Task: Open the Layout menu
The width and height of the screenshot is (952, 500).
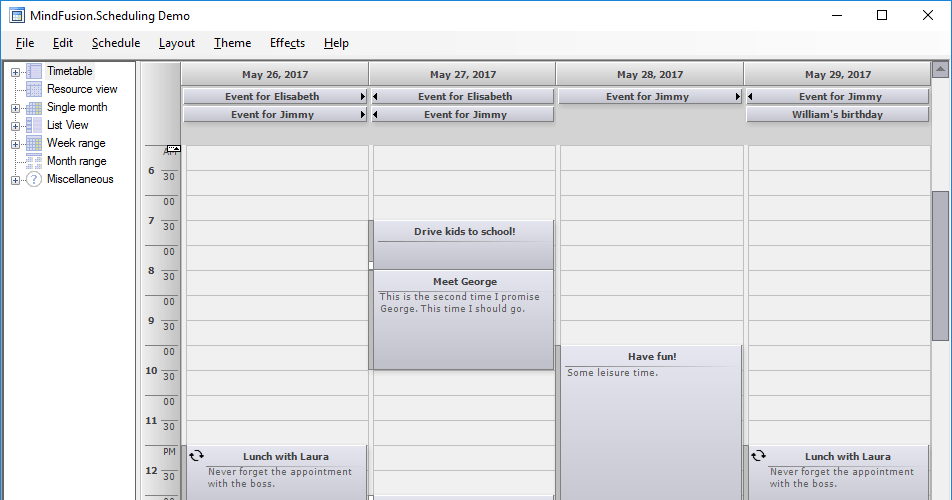Action: click(177, 43)
